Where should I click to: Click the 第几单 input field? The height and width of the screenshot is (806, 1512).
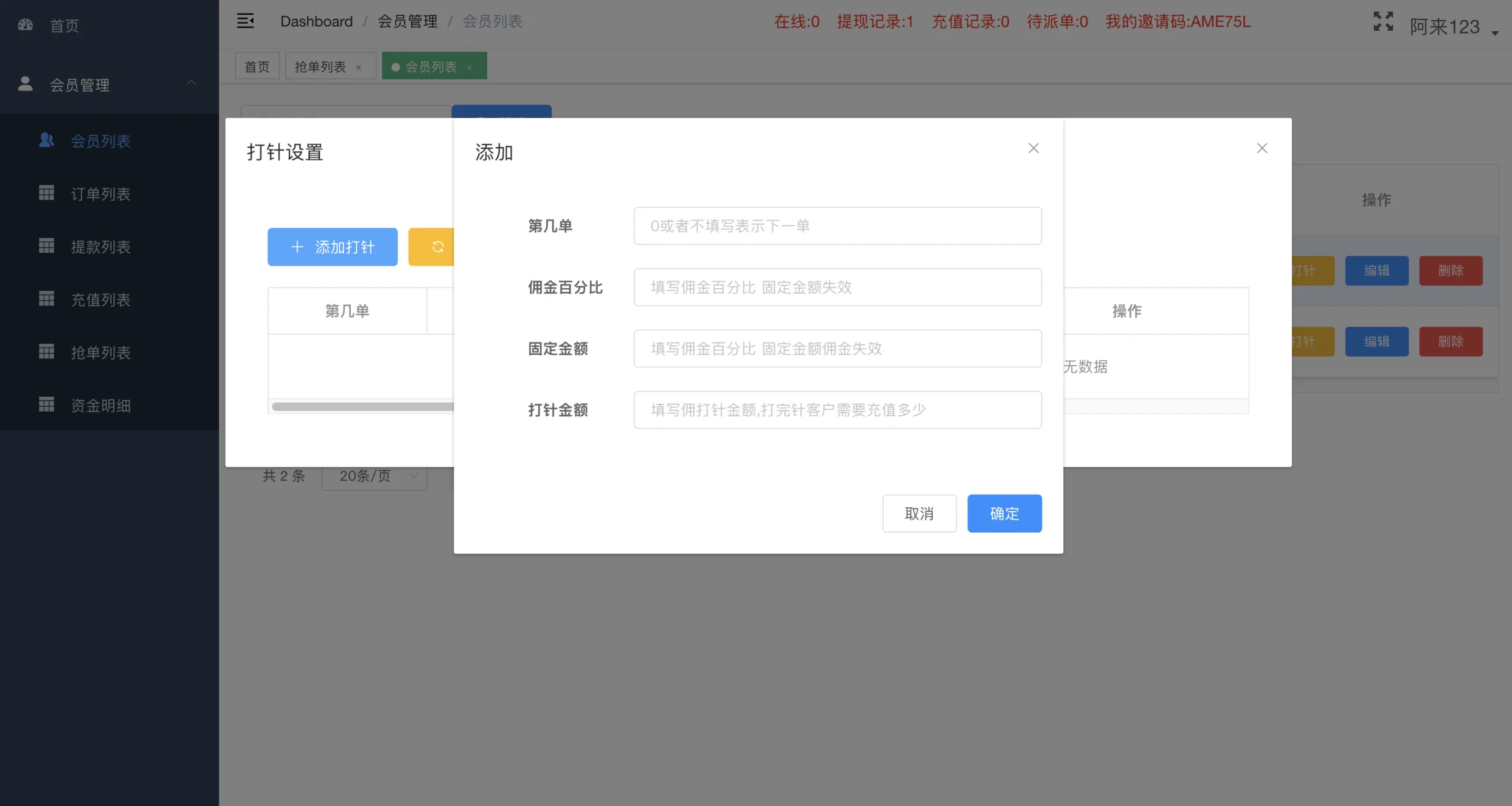tap(837, 226)
